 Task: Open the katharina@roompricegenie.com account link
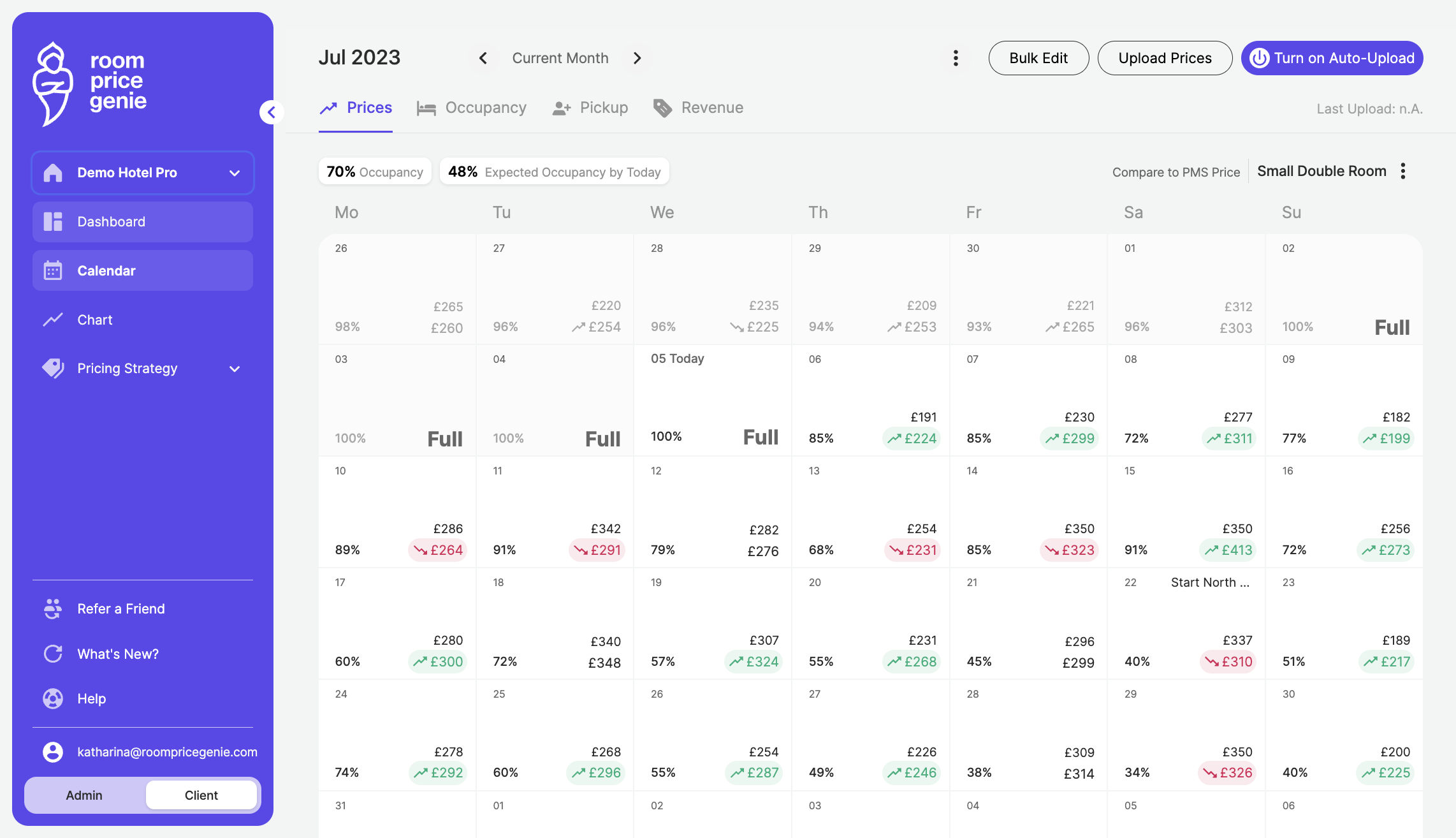[x=167, y=752]
